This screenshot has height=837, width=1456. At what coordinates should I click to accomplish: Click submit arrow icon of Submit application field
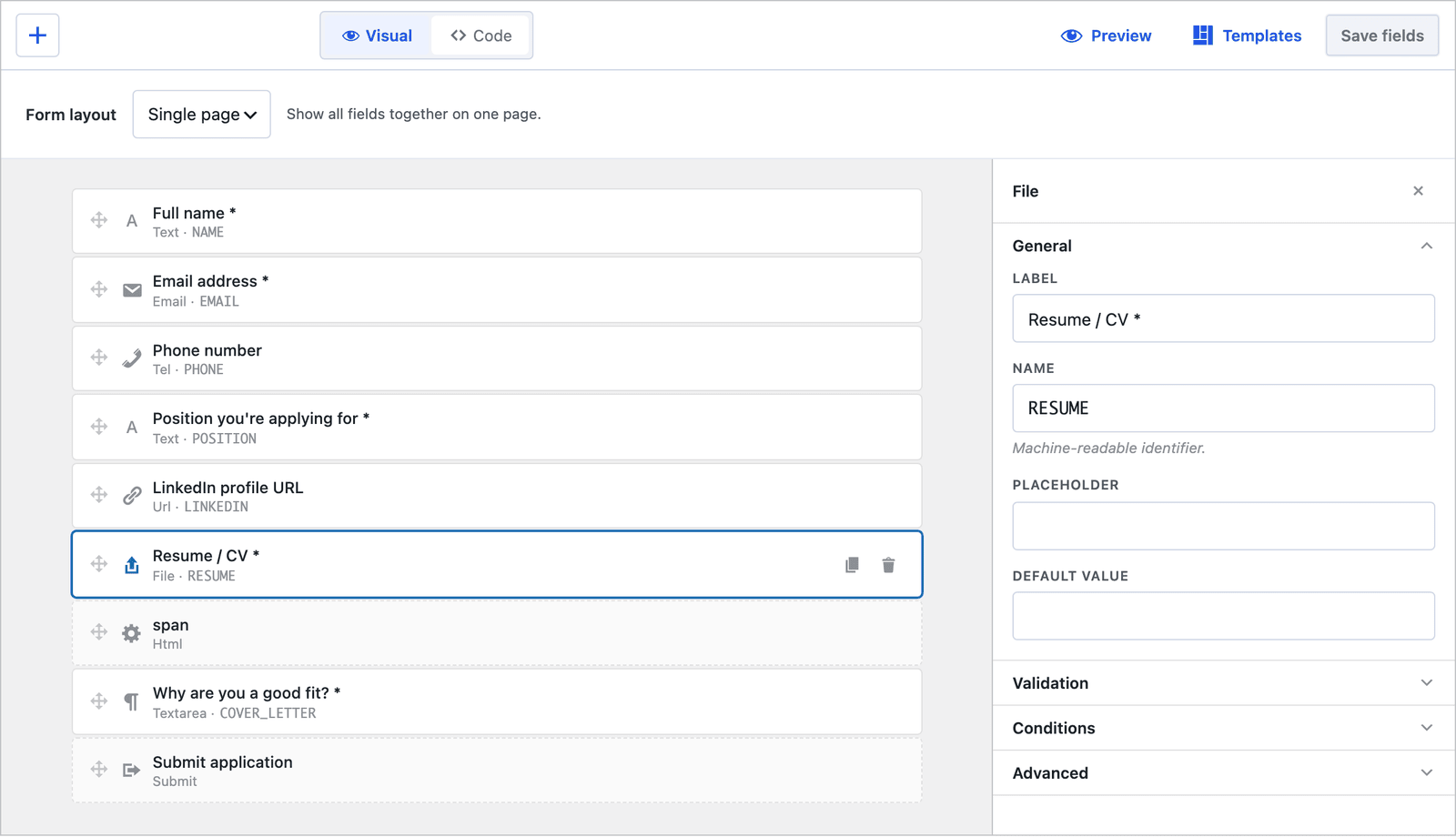(x=132, y=771)
